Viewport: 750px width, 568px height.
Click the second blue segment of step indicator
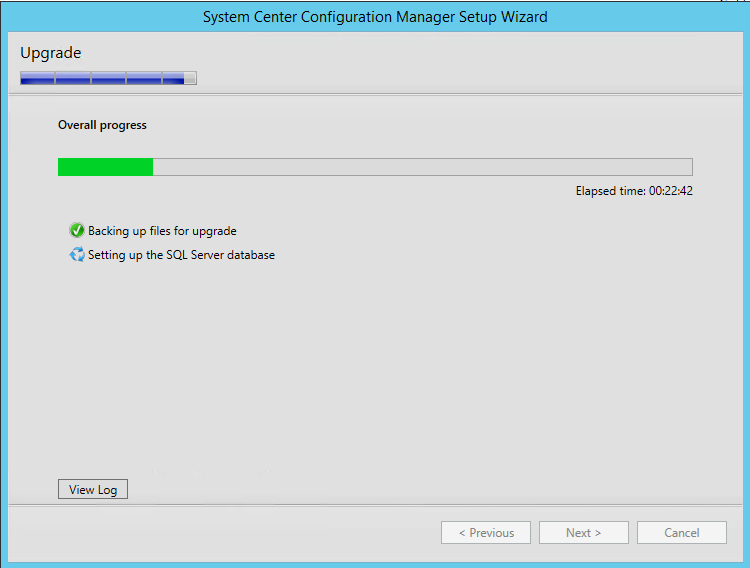point(73,78)
